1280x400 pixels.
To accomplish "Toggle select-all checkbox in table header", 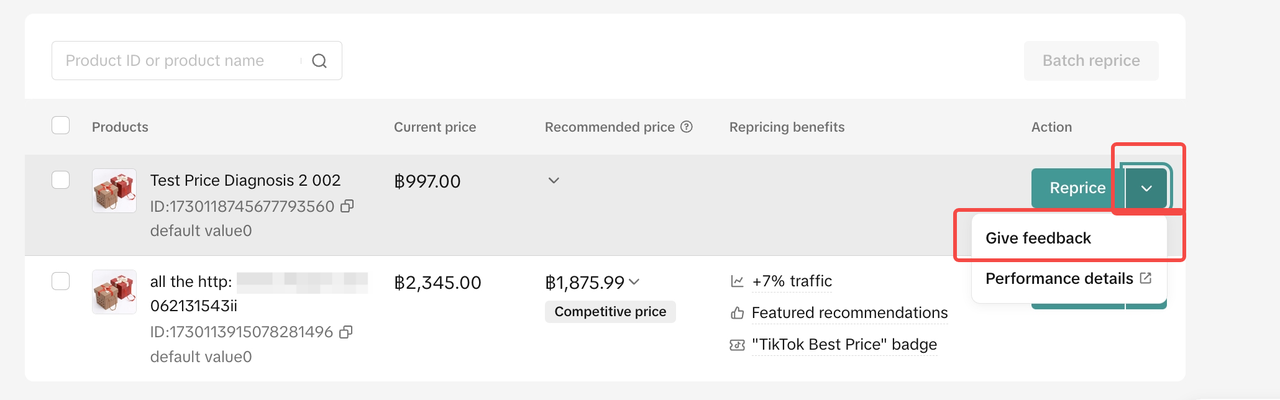I will [61, 126].
